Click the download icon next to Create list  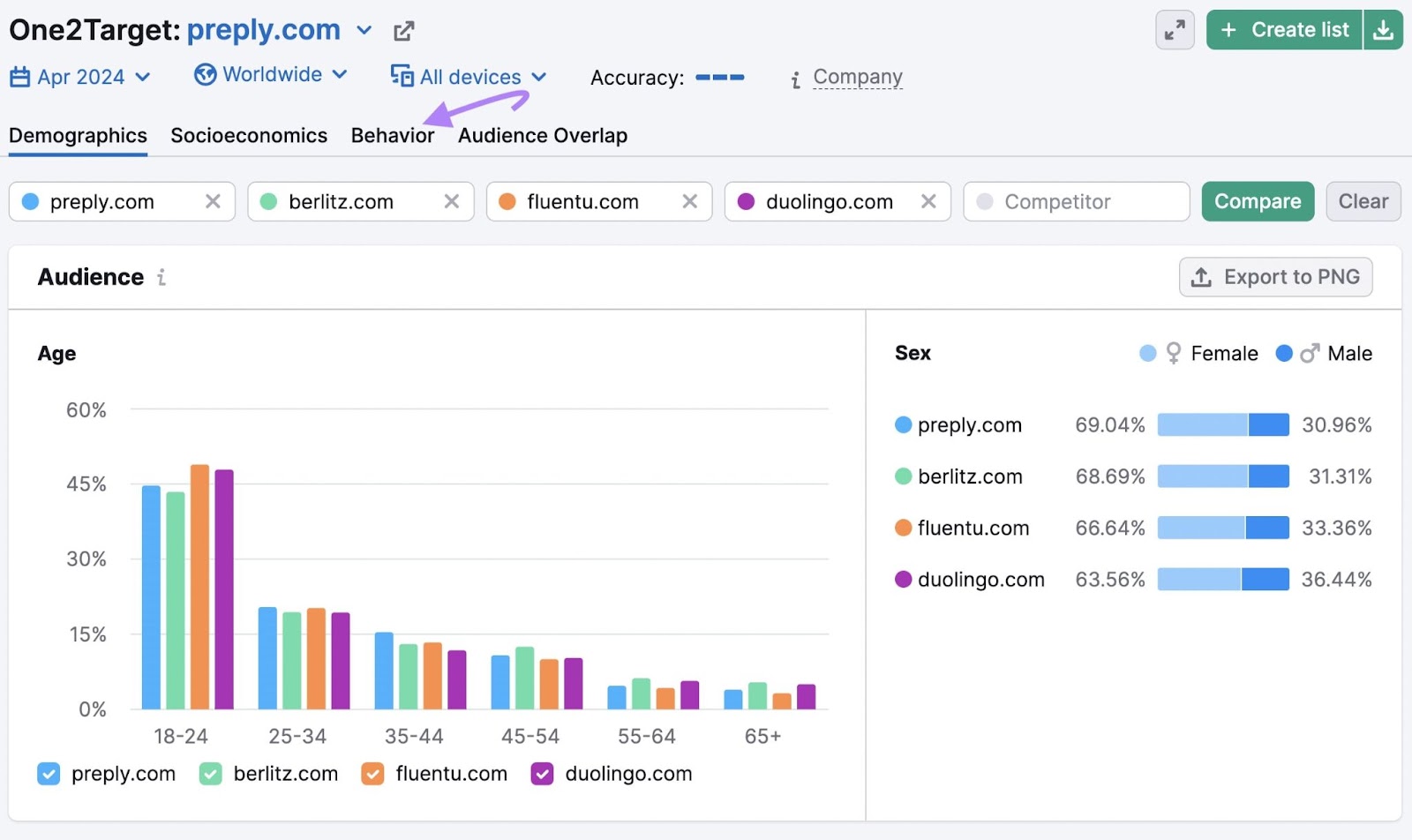1384,29
